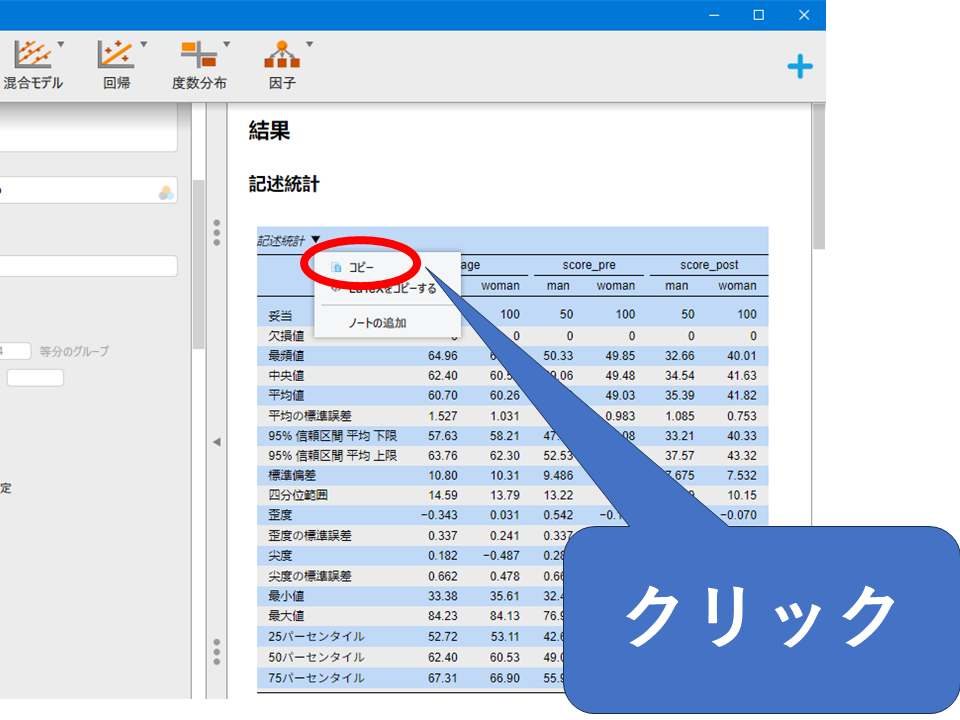Click the nominal variable type icon in the field

165,192
